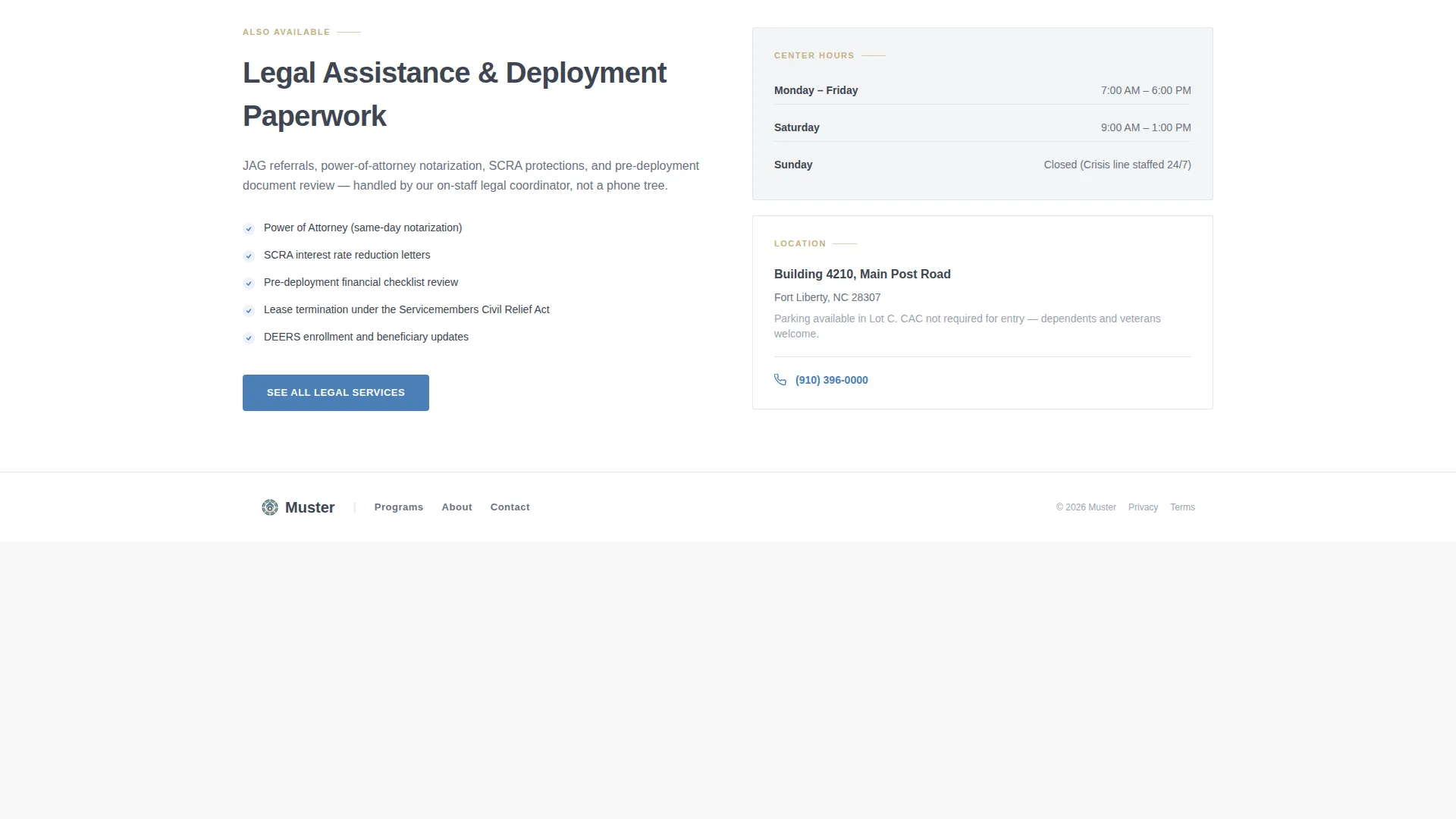Click Pre-deployment financial checklist review text

click(361, 282)
